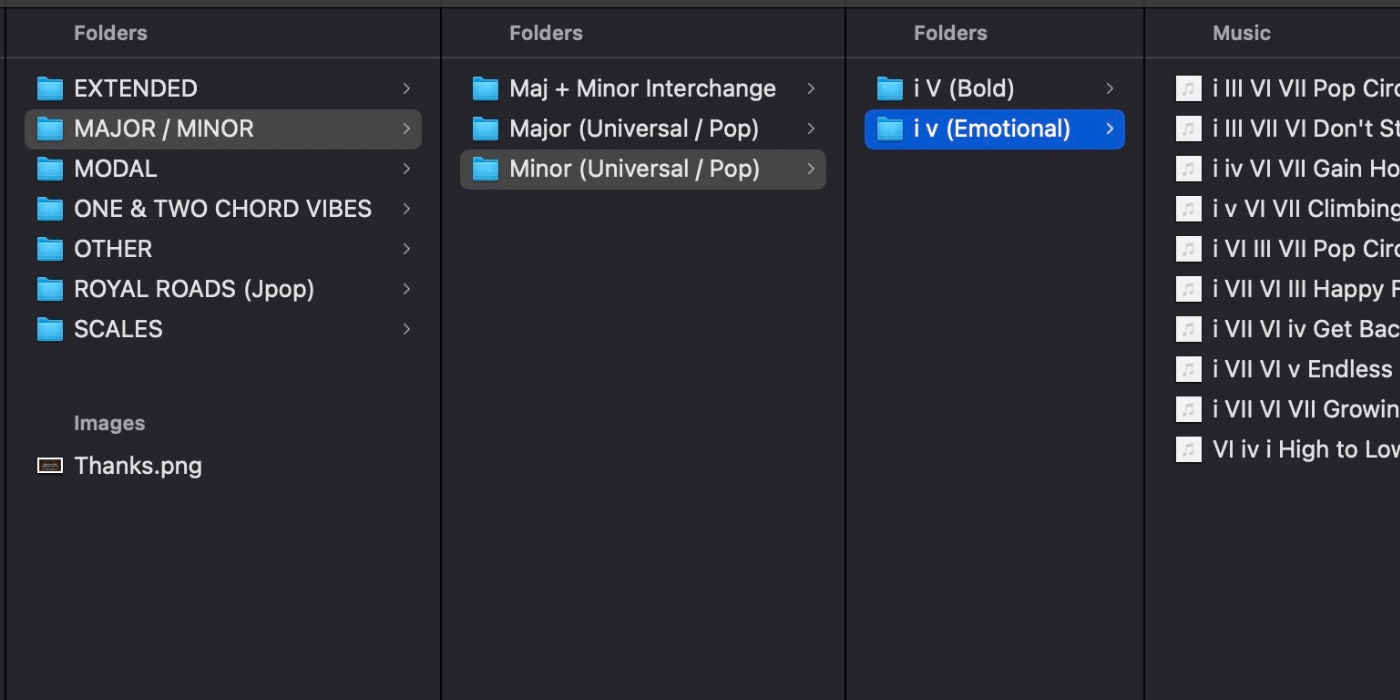Click the ROYAL ROADS (Jpop) folder icon

50,289
